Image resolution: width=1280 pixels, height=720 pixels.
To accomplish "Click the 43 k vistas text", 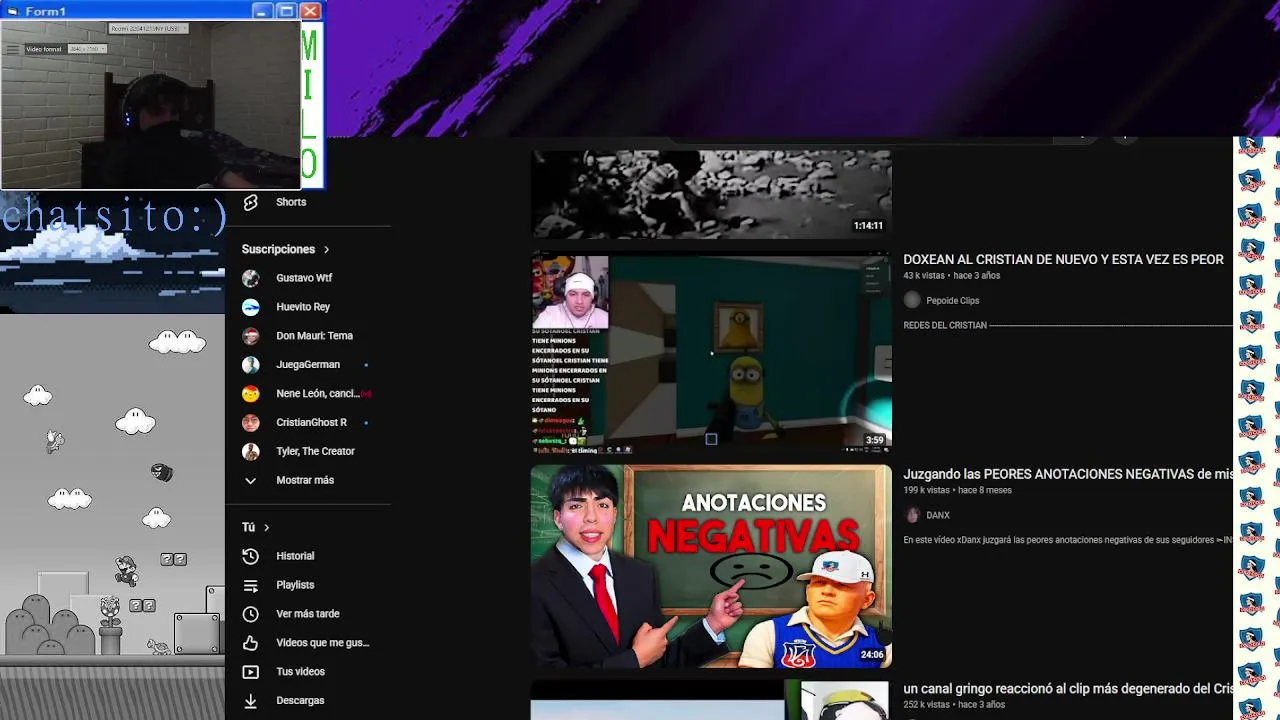I will tap(923, 276).
